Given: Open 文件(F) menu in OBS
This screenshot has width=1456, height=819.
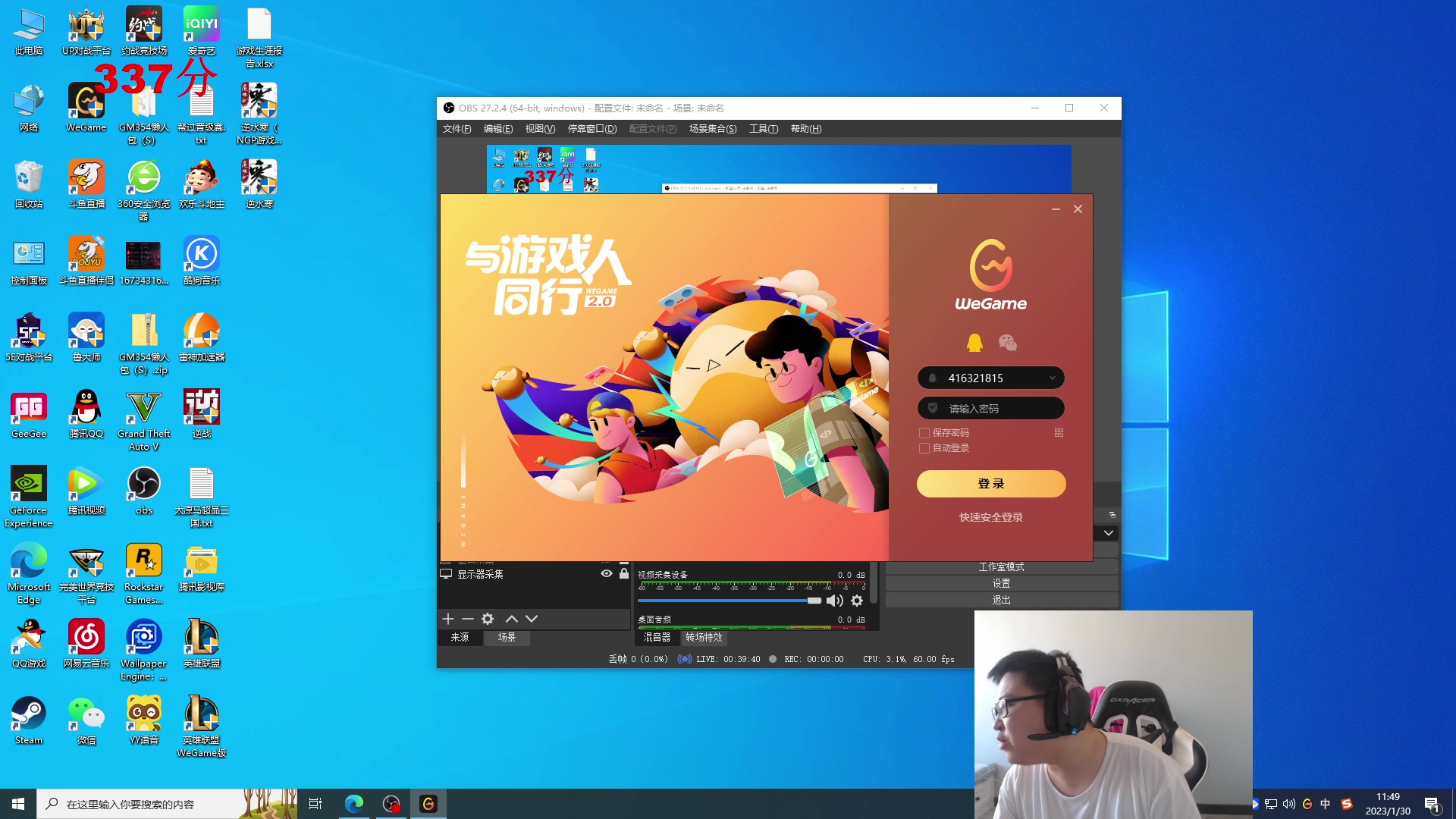Looking at the screenshot, I should click(x=457, y=129).
